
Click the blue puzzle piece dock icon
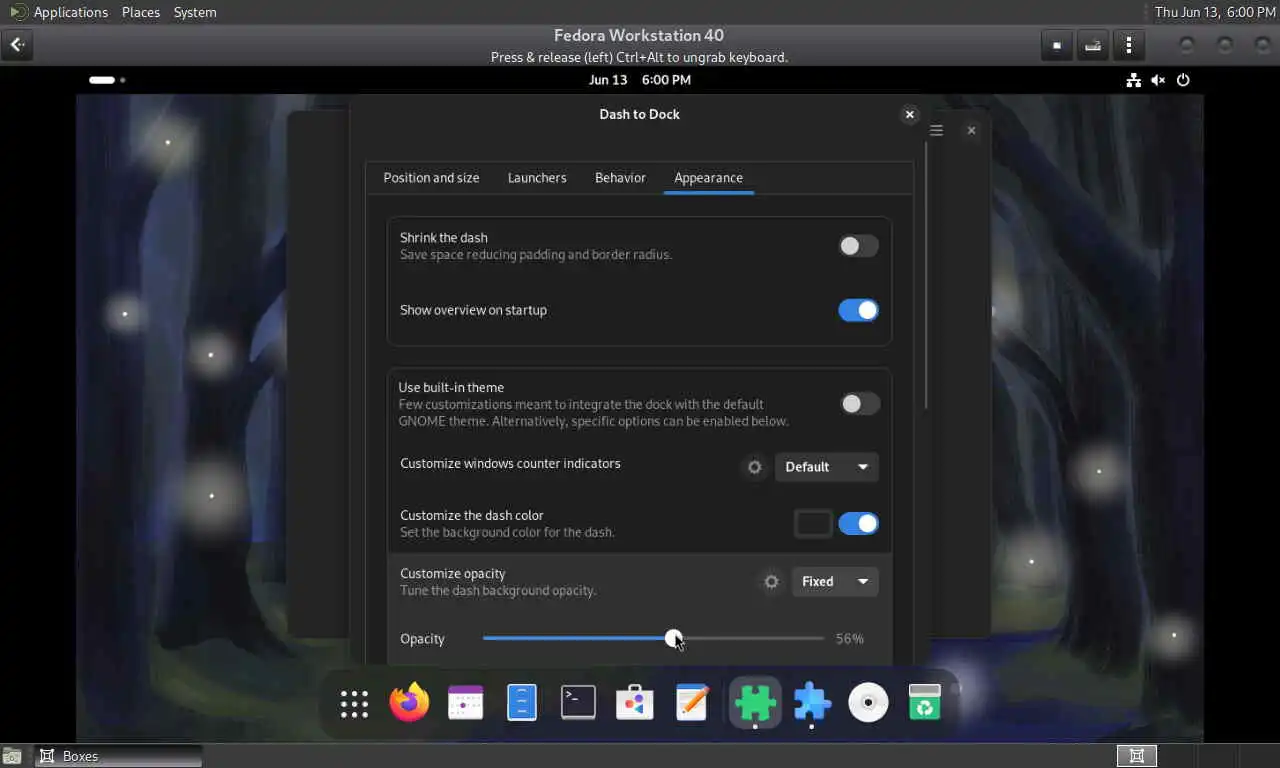[x=812, y=703]
